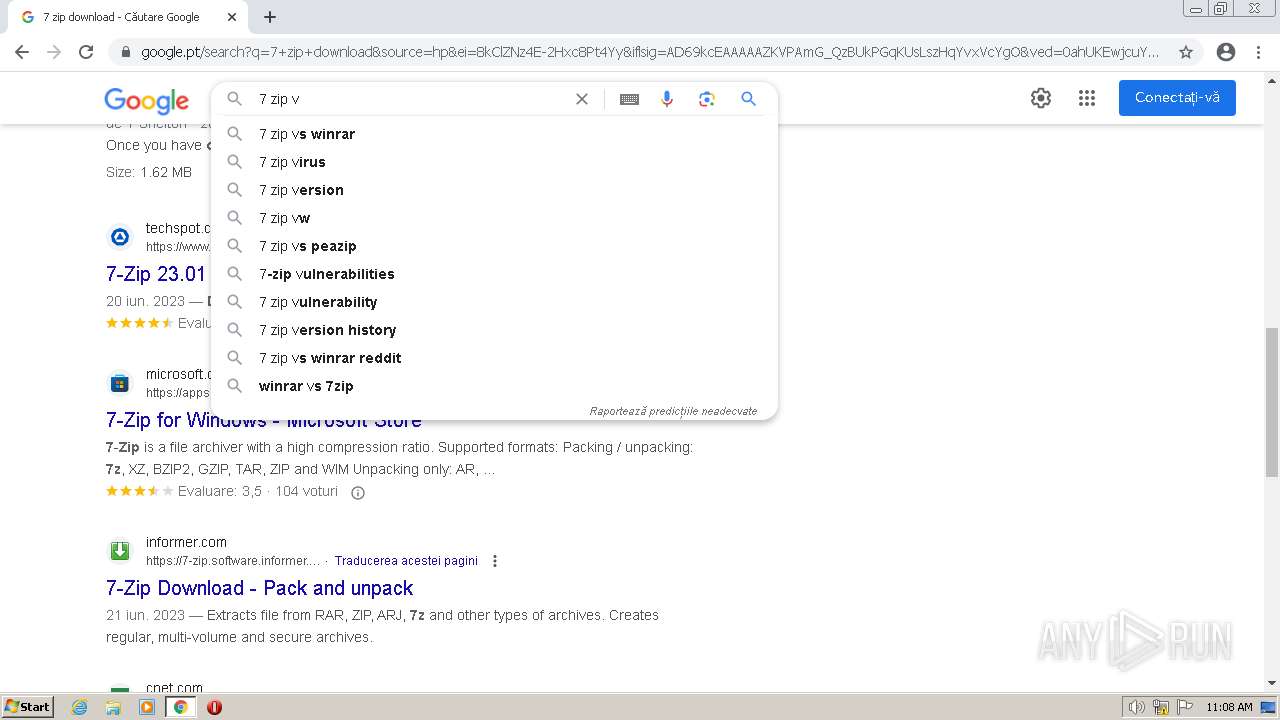This screenshot has width=1280, height=720.
Task: Click the address bar URL
Action: pos(650,52)
